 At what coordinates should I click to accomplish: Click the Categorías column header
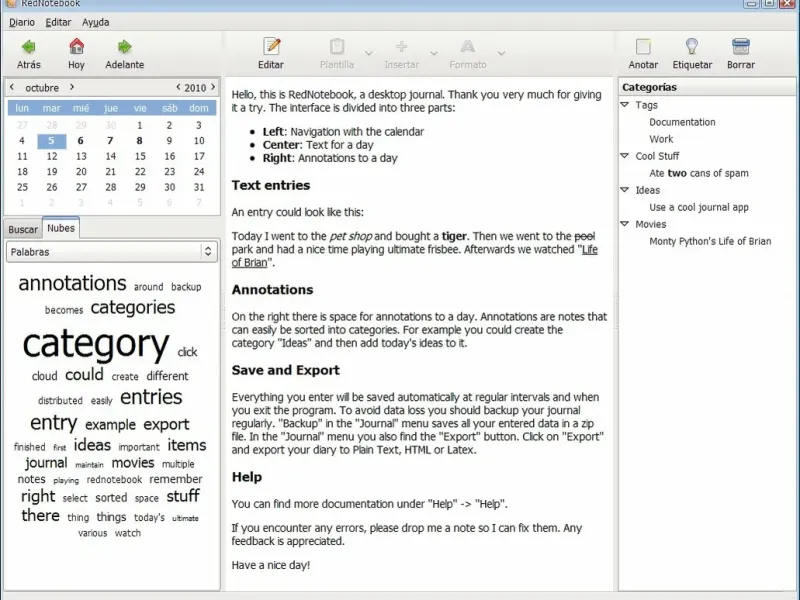click(x=707, y=87)
